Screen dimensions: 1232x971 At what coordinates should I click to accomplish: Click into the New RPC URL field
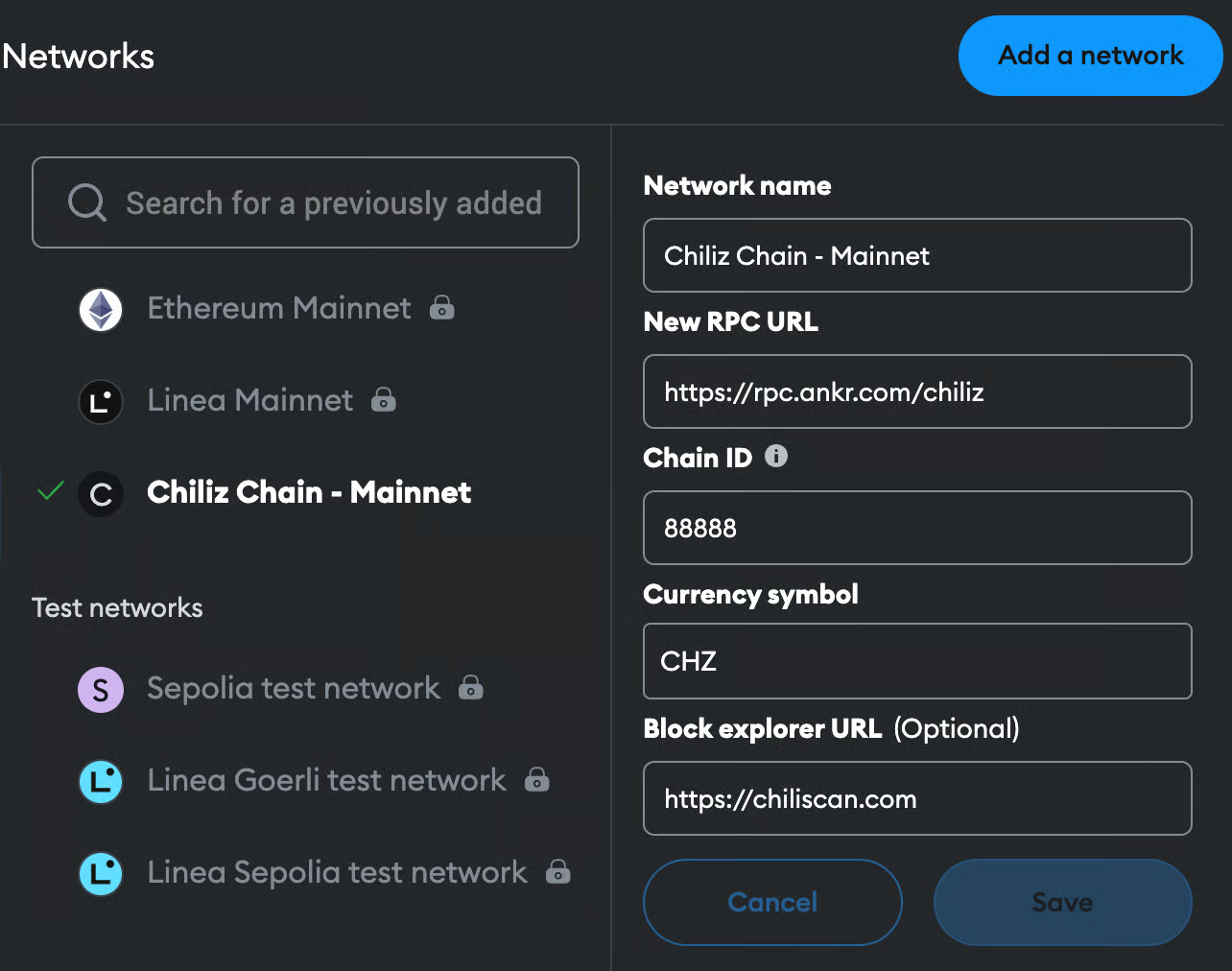pyautogui.click(x=917, y=392)
